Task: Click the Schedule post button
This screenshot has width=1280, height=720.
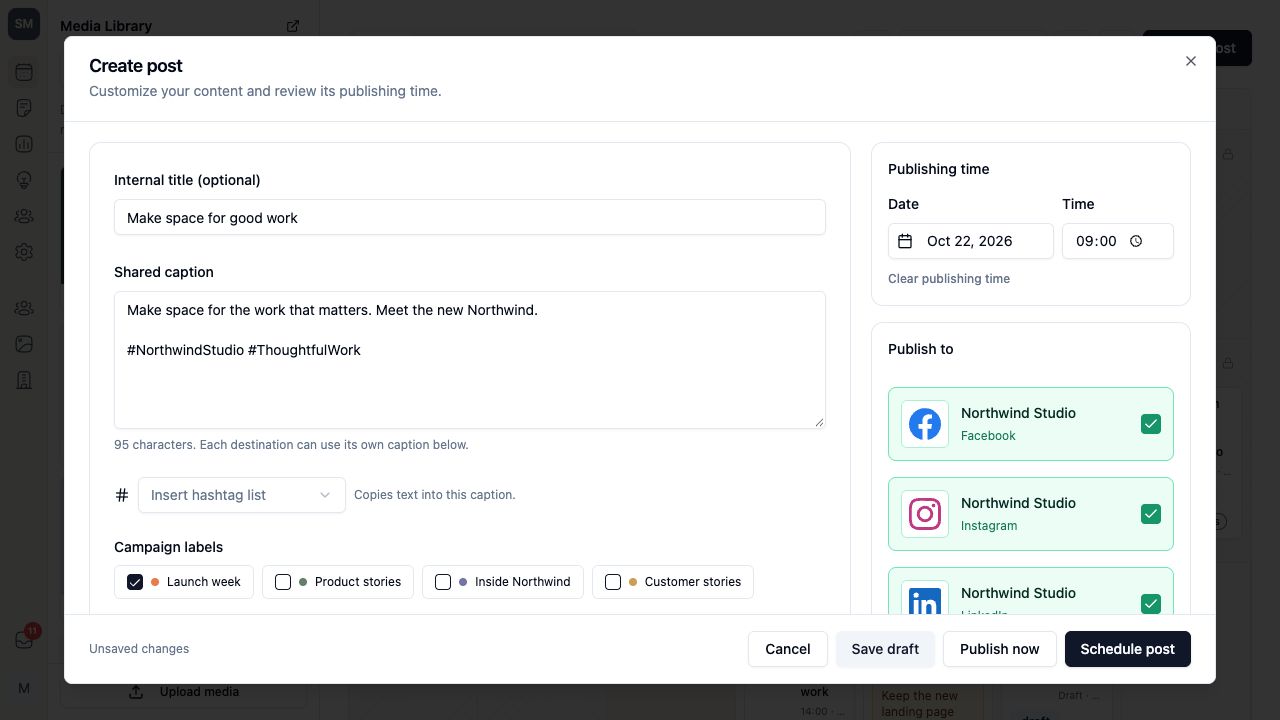Action: click(x=1128, y=649)
